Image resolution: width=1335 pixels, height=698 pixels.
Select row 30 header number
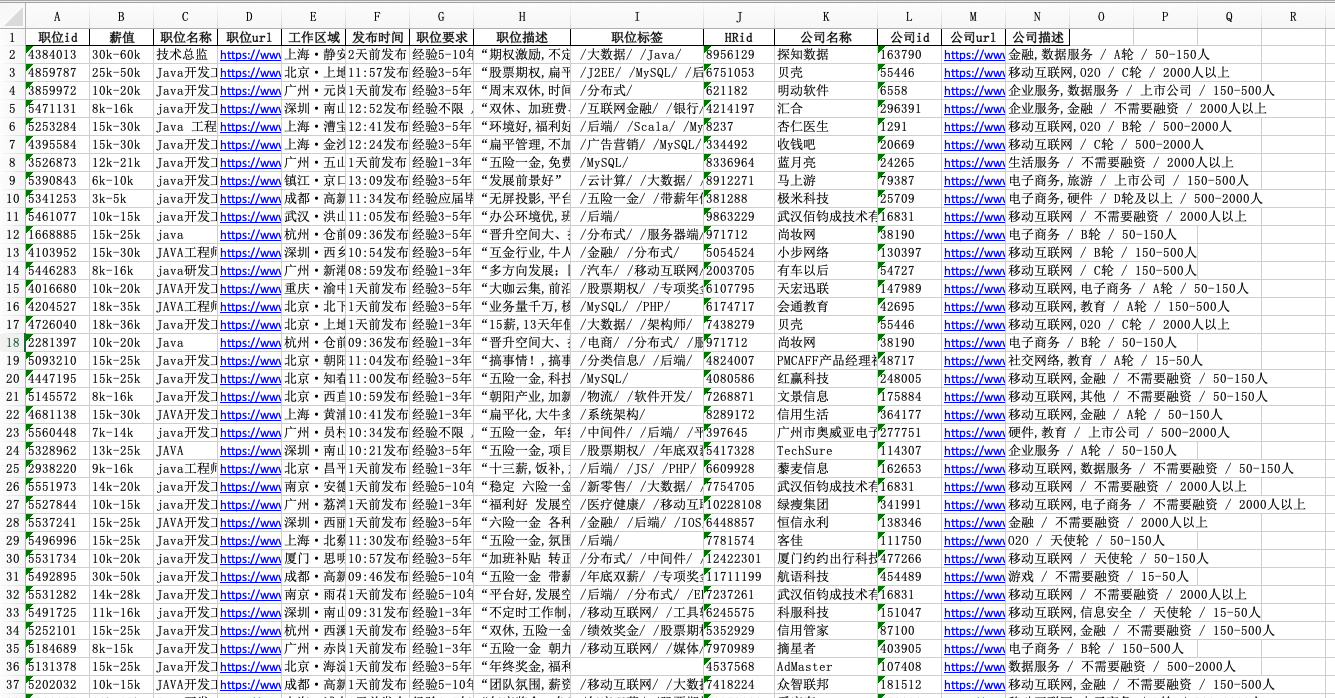pos(13,559)
